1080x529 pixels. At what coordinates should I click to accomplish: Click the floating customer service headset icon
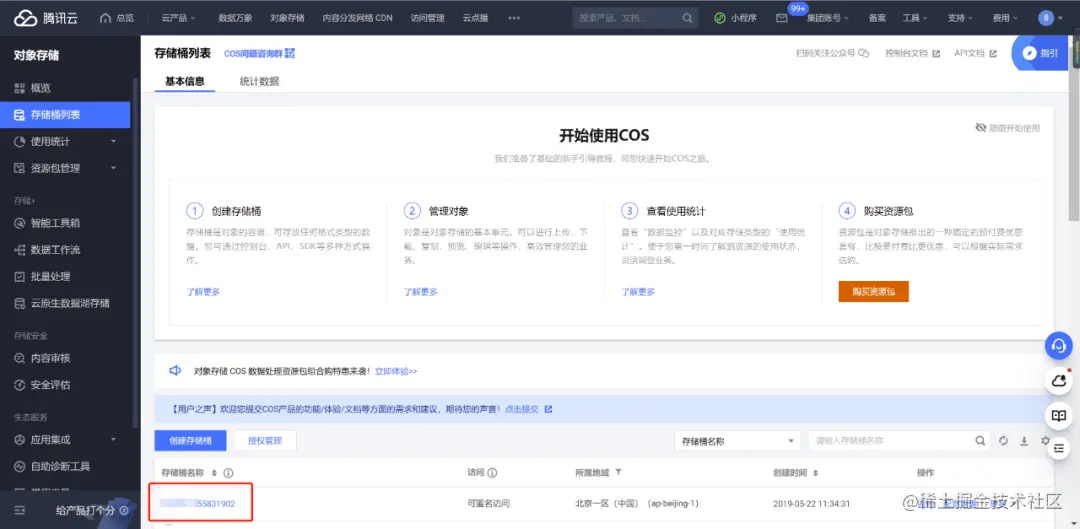click(x=1059, y=346)
